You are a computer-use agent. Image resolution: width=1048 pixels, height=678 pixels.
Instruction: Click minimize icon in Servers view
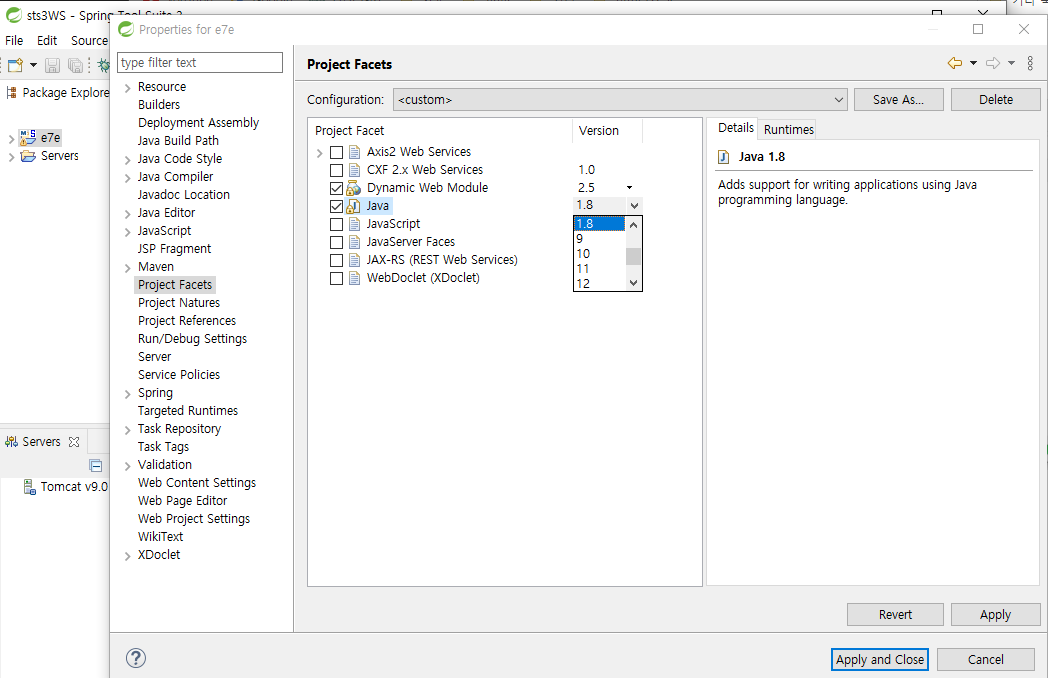coord(96,465)
